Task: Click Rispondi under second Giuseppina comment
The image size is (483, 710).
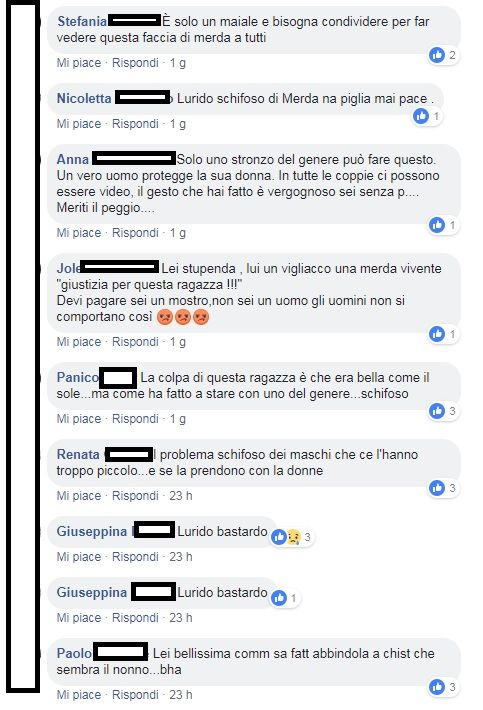Action: click(135, 618)
